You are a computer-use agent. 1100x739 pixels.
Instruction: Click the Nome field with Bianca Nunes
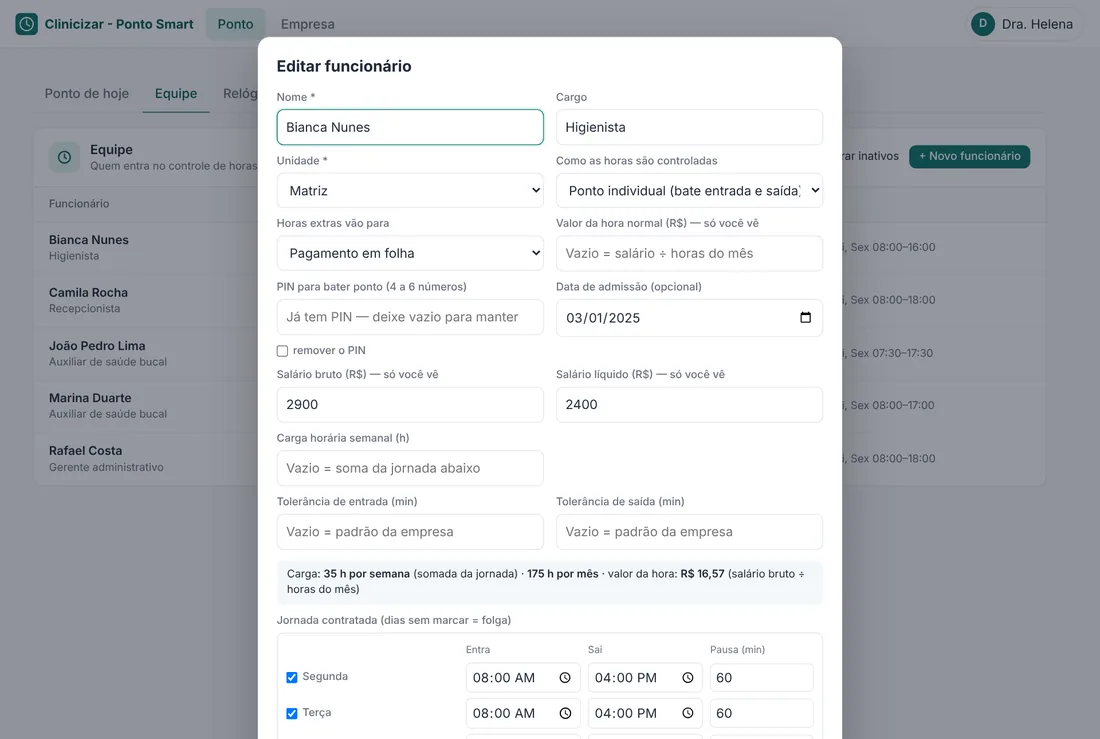pyautogui.click(x=410, y=127)
